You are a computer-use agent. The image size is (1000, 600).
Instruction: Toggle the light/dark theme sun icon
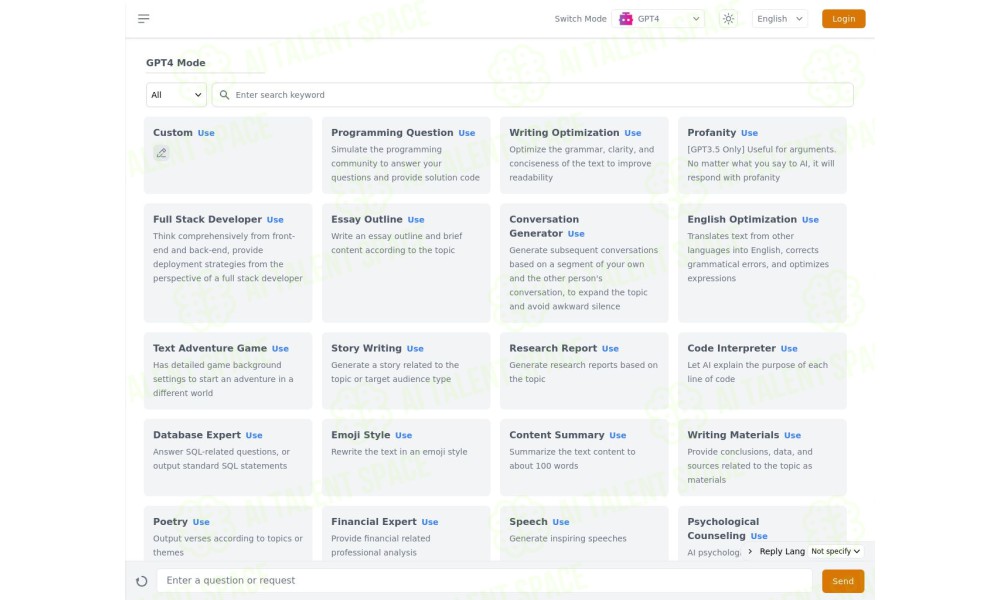coord(728,18)
